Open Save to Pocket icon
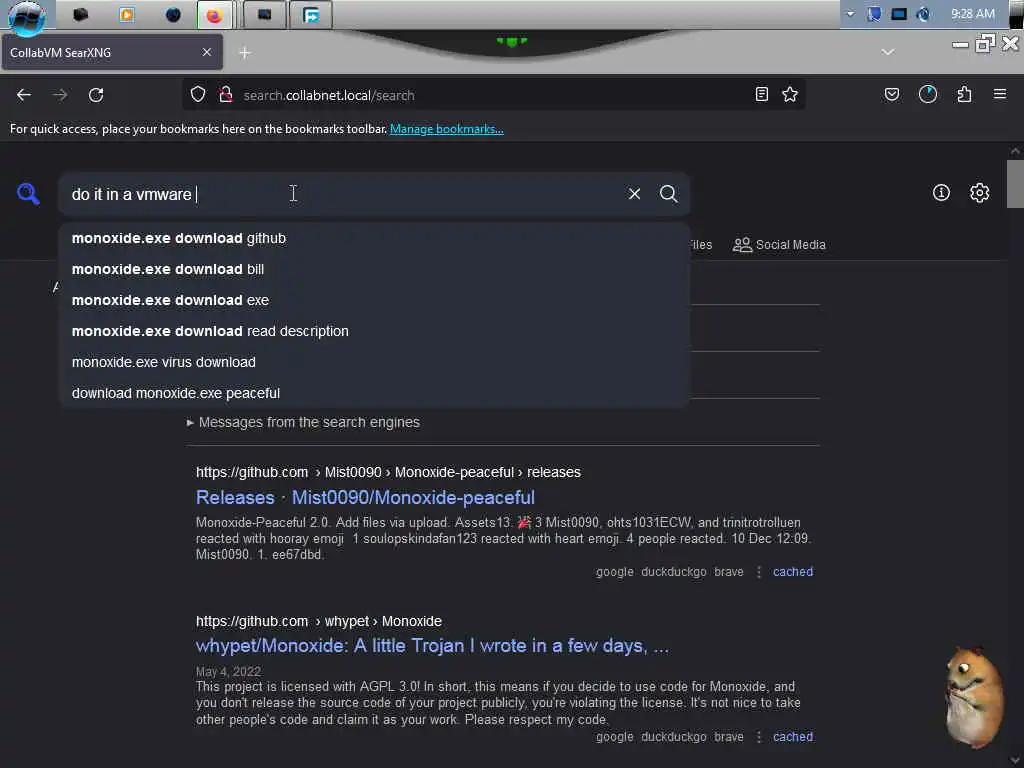The width and height of the screenshot is (1024, 768). pyautogui.click(x=891, y=95)
